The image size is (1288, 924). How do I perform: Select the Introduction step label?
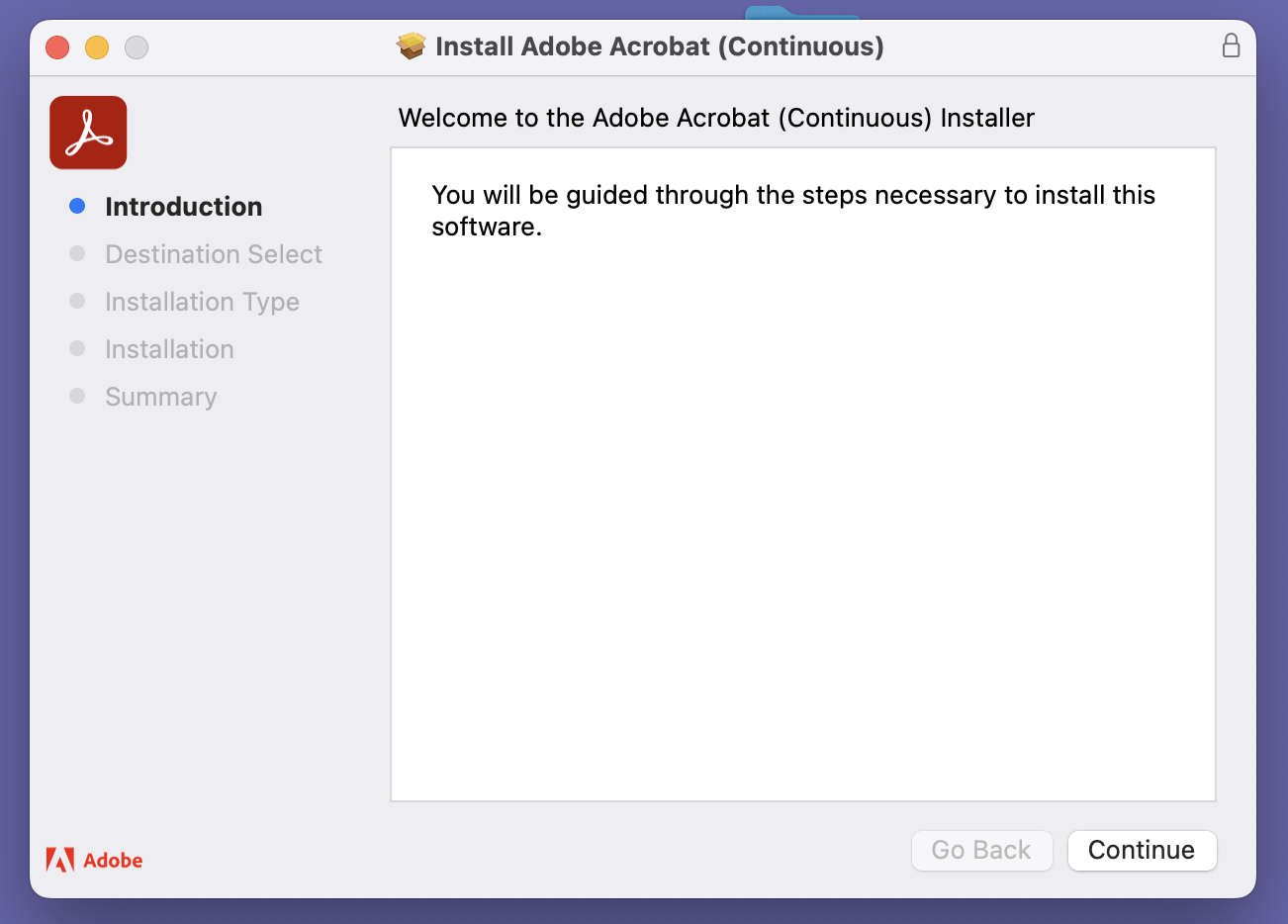coord(184,206)
